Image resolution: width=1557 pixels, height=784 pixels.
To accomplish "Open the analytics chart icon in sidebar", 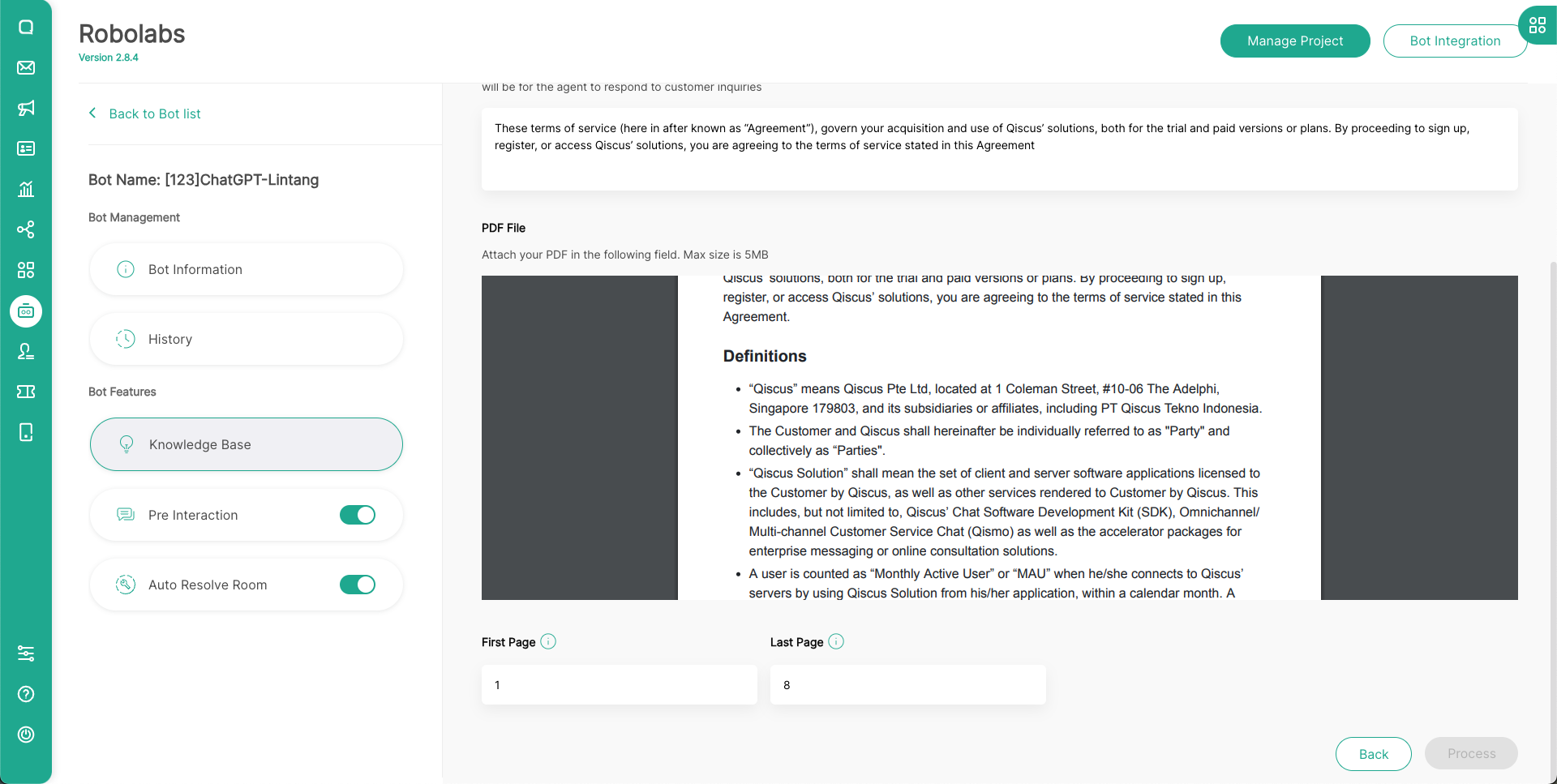I will (x=26, y=189).
